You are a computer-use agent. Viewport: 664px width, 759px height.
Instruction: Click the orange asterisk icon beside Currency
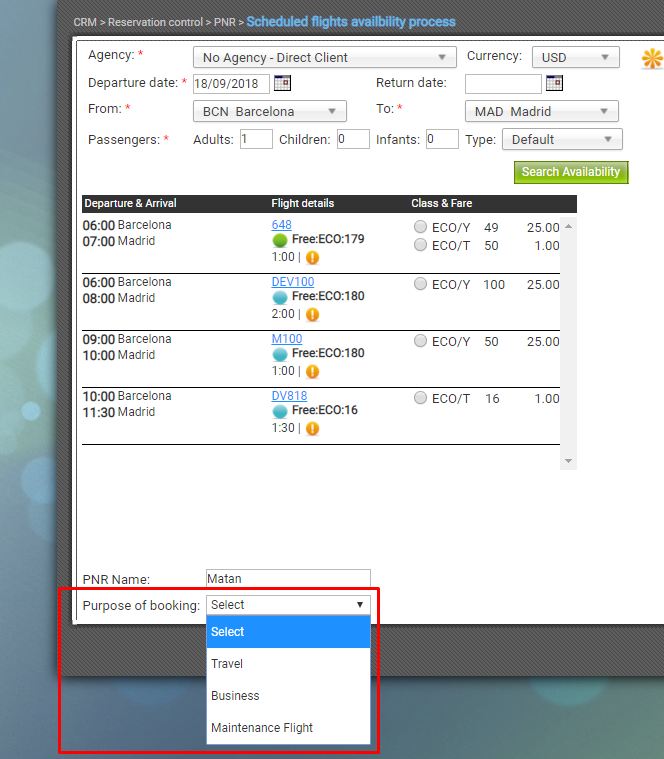(652, 59)
